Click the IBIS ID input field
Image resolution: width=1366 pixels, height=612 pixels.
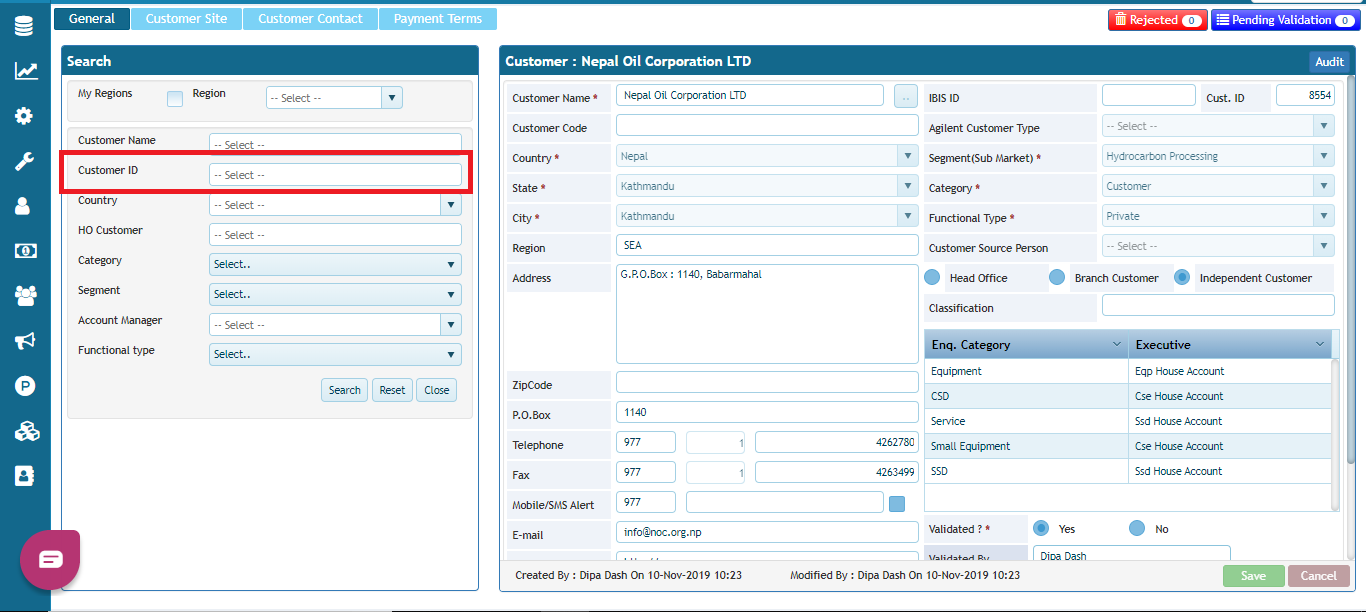[1149, 96]
